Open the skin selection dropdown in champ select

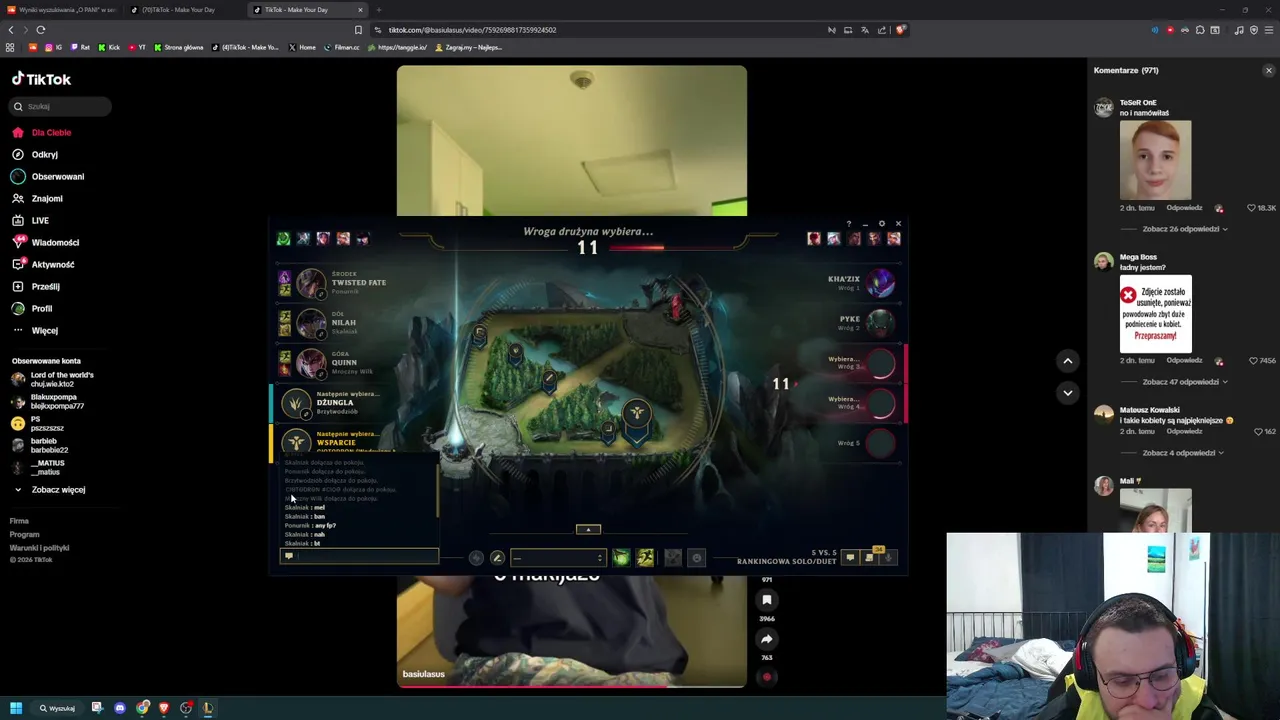[557, 557]
